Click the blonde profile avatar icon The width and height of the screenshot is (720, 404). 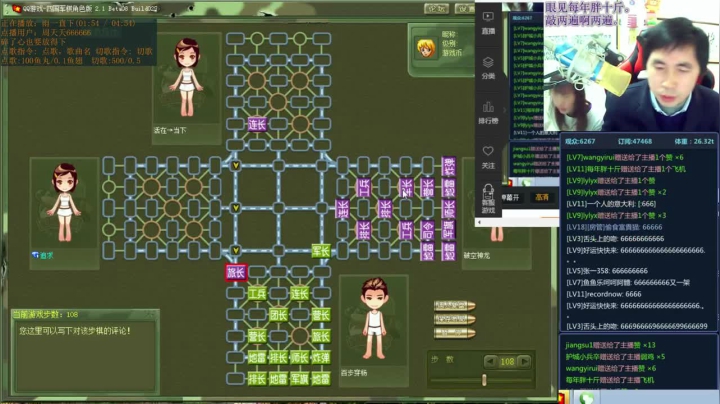[x=426, y=48]
